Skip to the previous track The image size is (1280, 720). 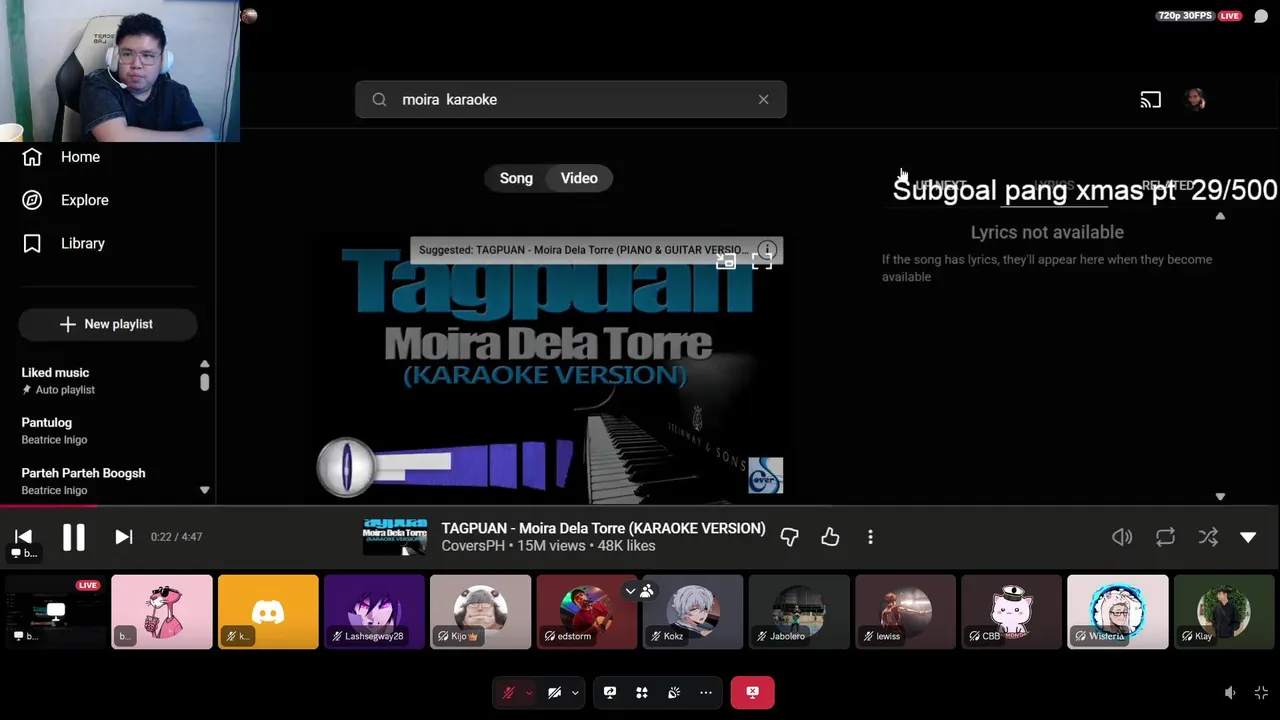click(x=24, y=537)
